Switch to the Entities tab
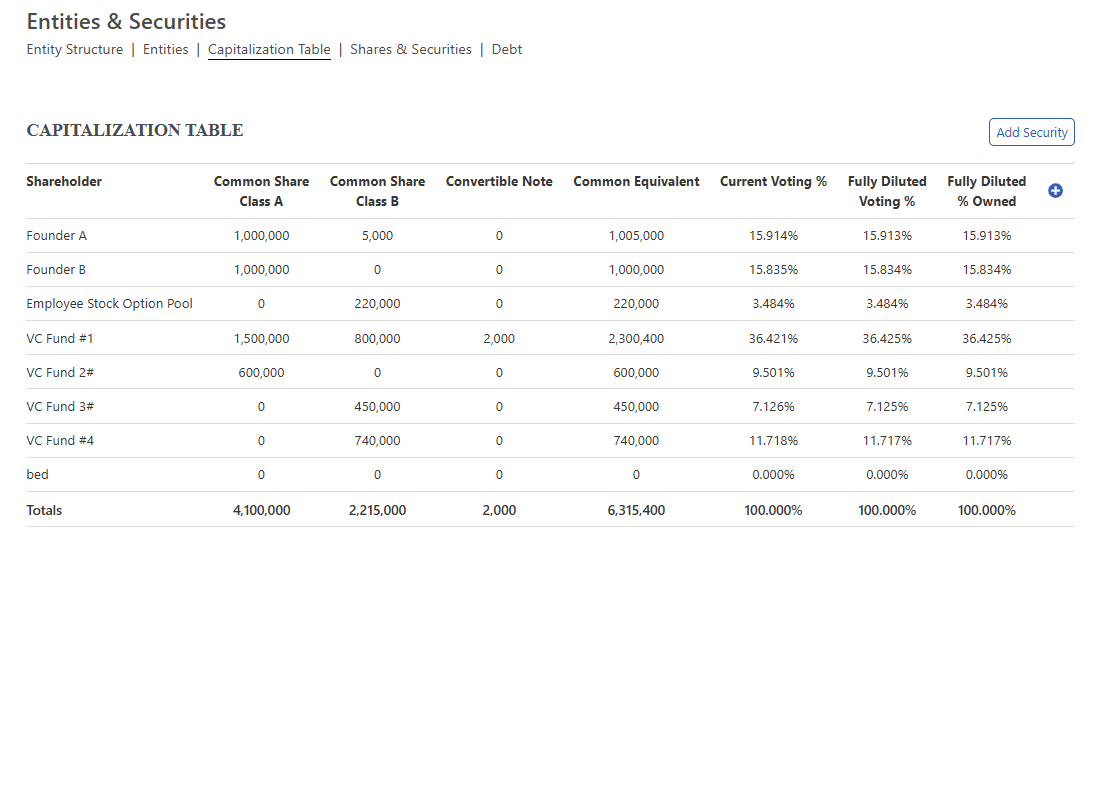The height and width of the screenshot is (802, 1109). tap(165, 49)
